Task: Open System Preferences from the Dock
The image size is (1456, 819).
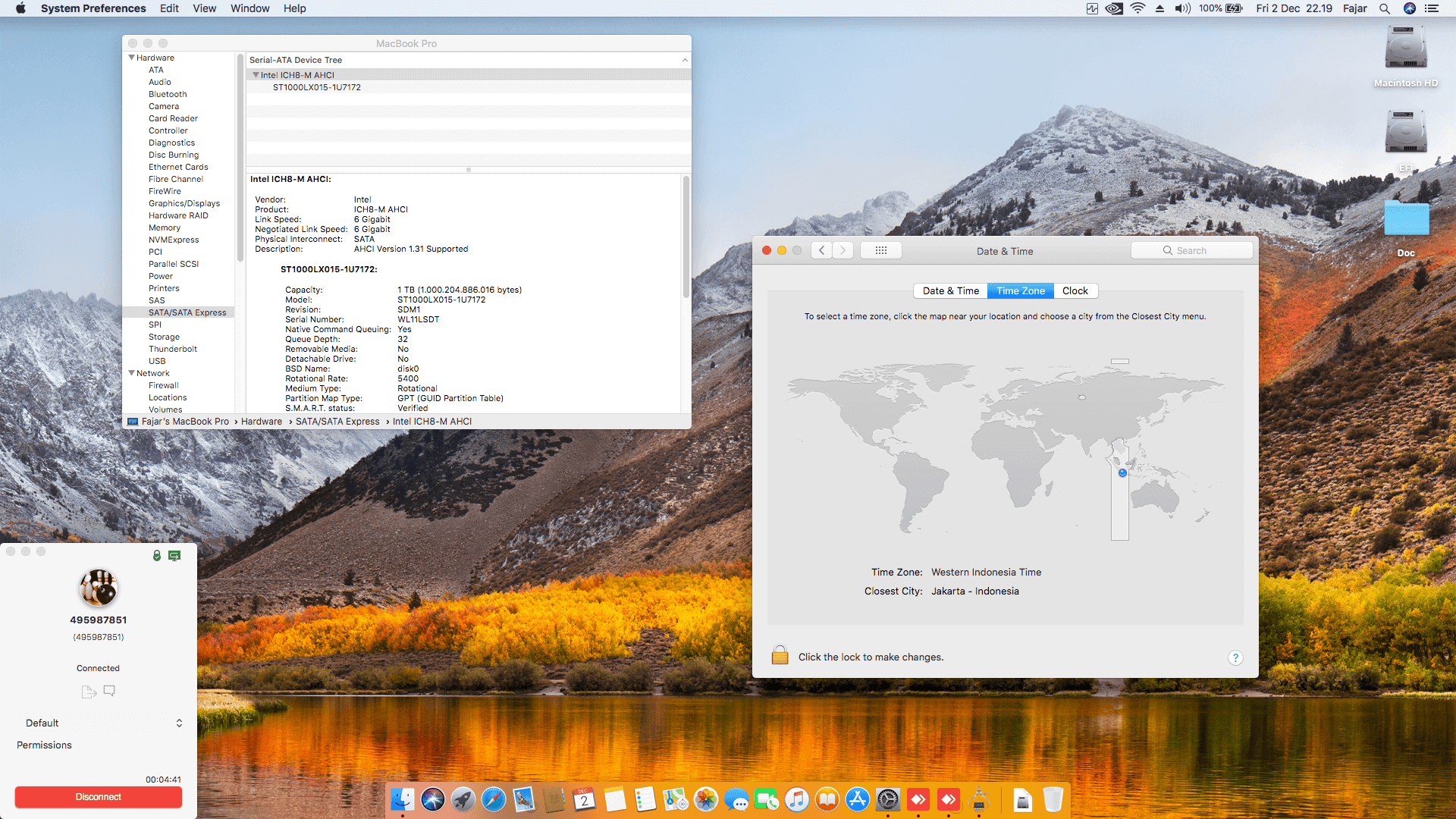Action: coord(887,799)
